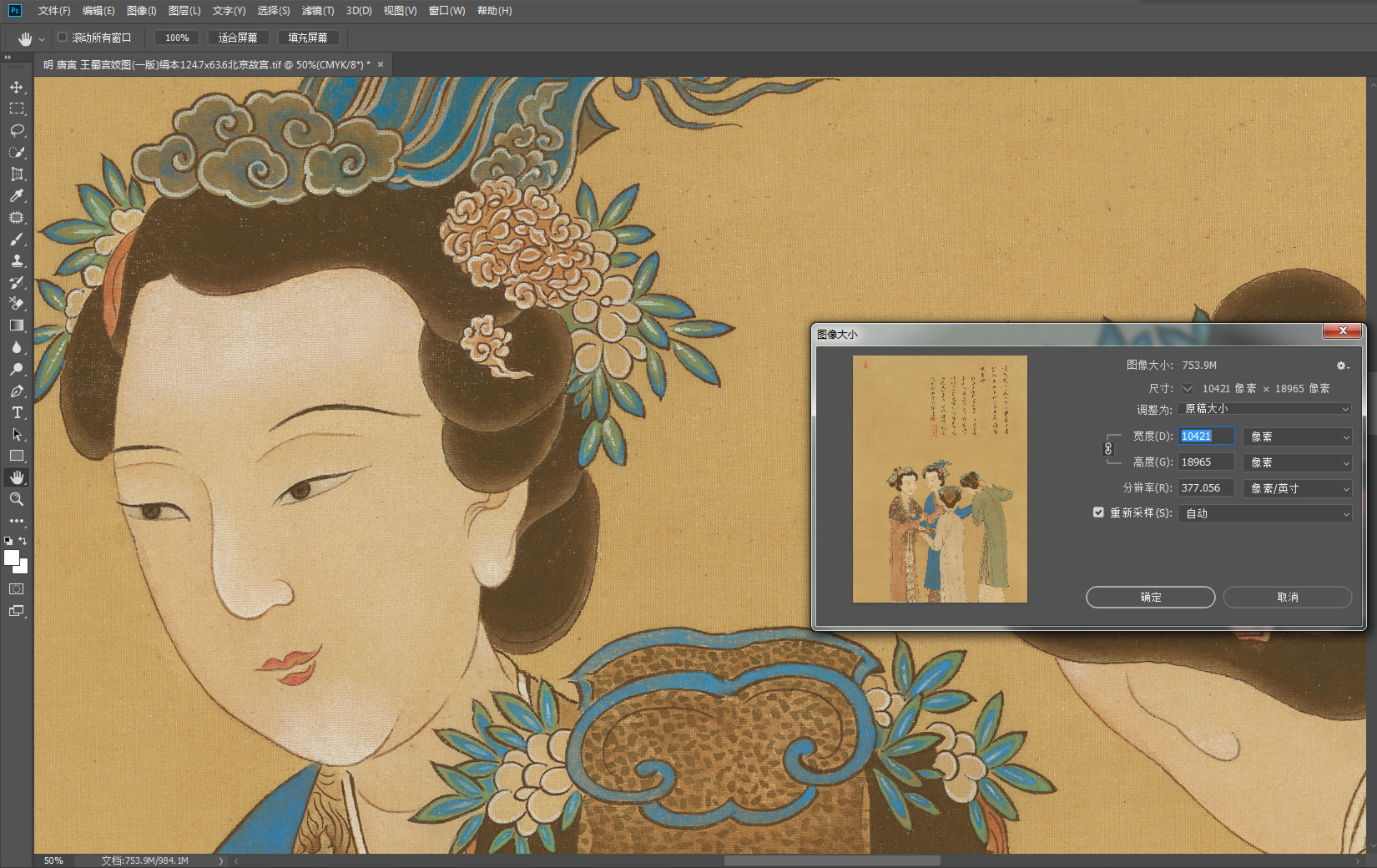
Task: Select the Eraser tool
Action: [17, 304]
